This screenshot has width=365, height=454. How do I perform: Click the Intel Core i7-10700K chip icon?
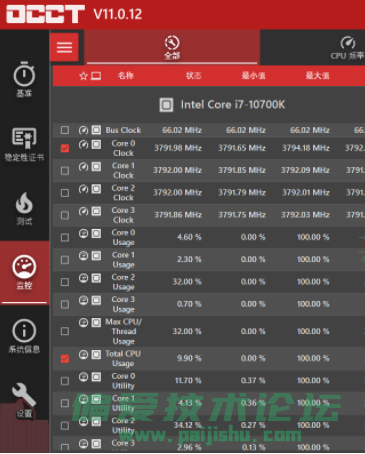(x=166, y=105)
